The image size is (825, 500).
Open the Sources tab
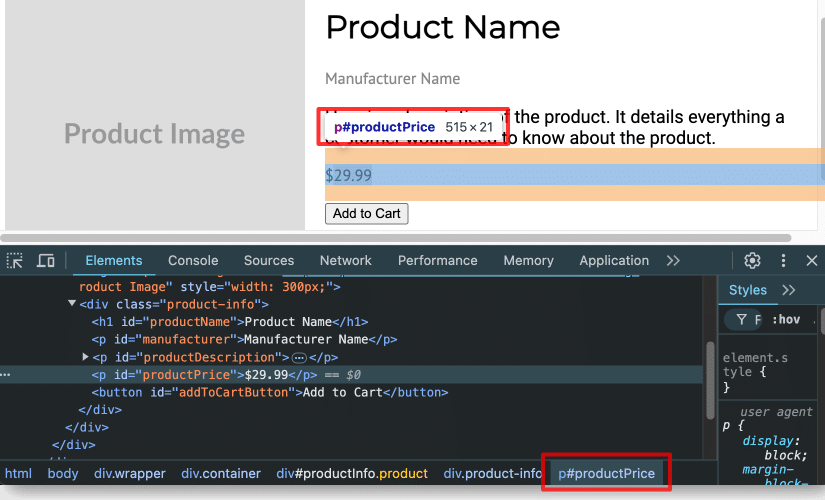coord(269,261)
